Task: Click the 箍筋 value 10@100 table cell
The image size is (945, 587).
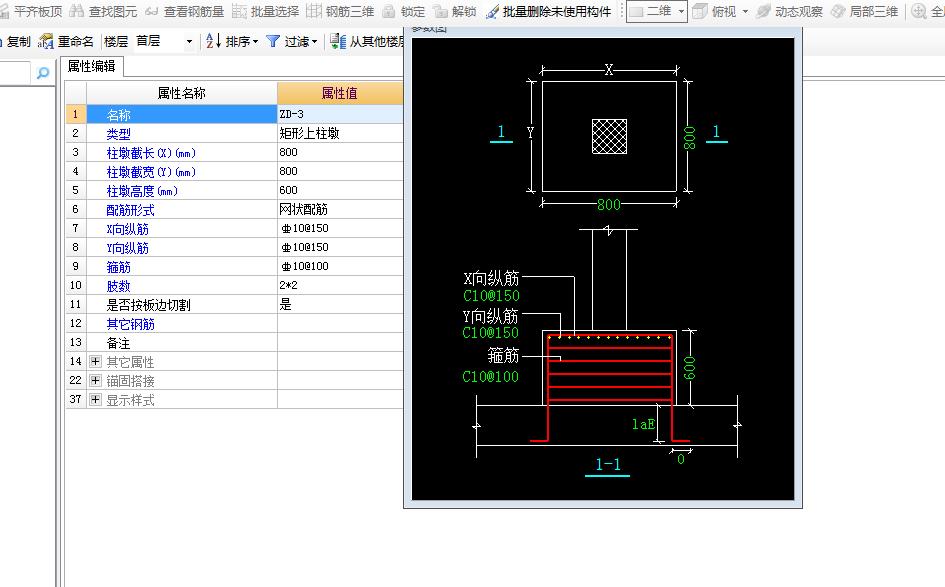Action: coord(340,266)
